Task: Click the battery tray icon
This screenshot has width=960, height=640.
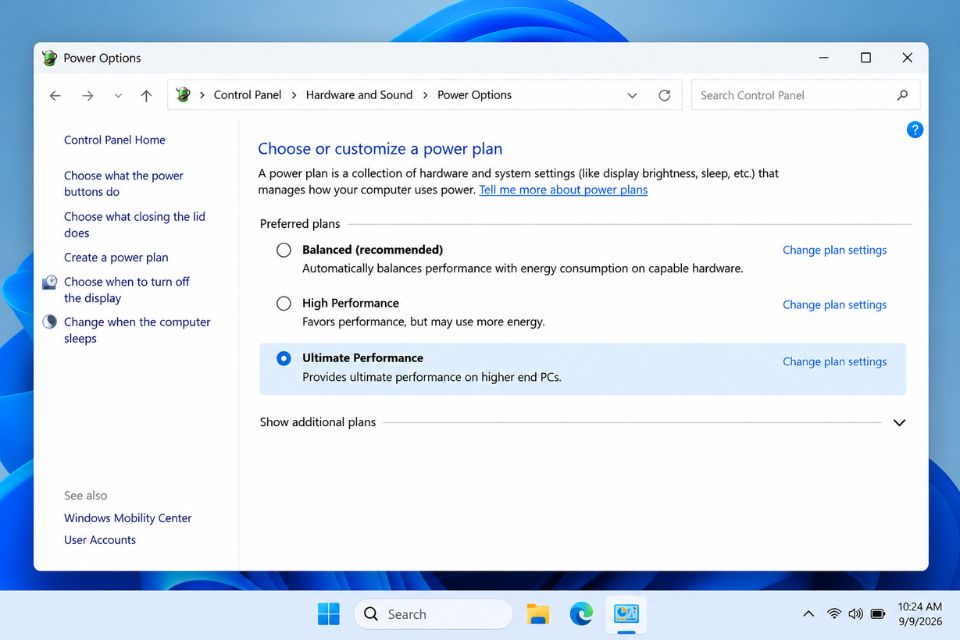Action: click(878, 614)
